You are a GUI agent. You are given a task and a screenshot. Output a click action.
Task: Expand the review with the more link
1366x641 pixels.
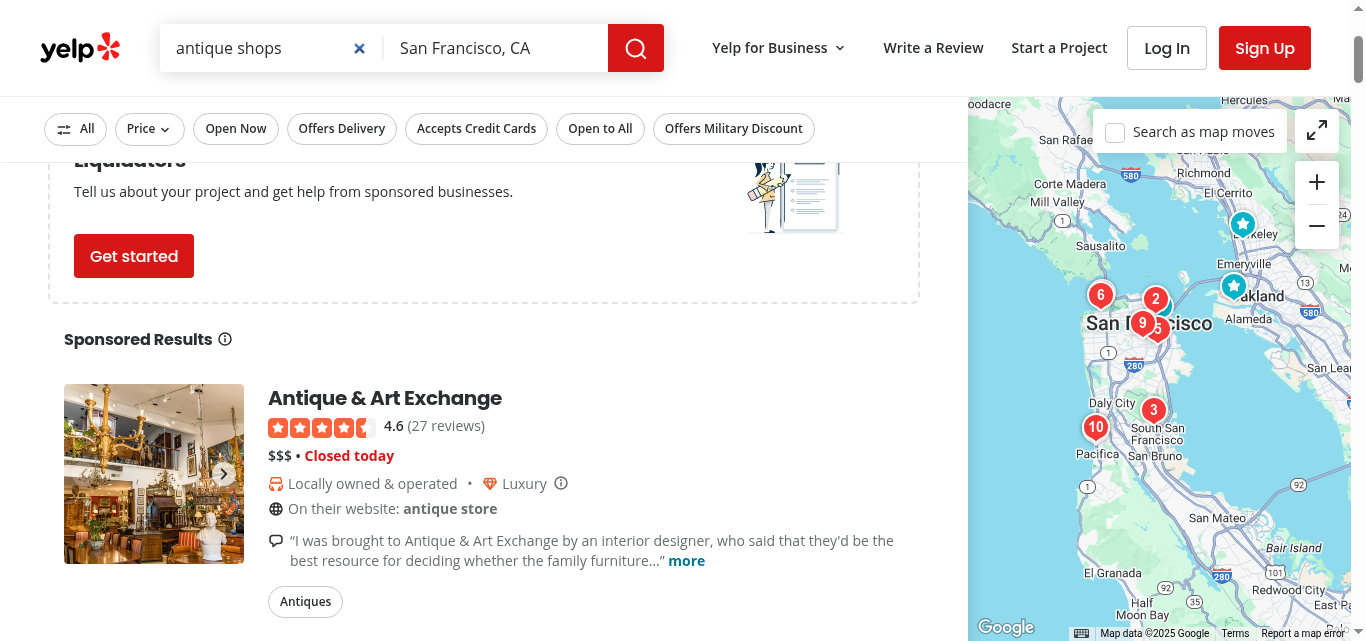687,561
